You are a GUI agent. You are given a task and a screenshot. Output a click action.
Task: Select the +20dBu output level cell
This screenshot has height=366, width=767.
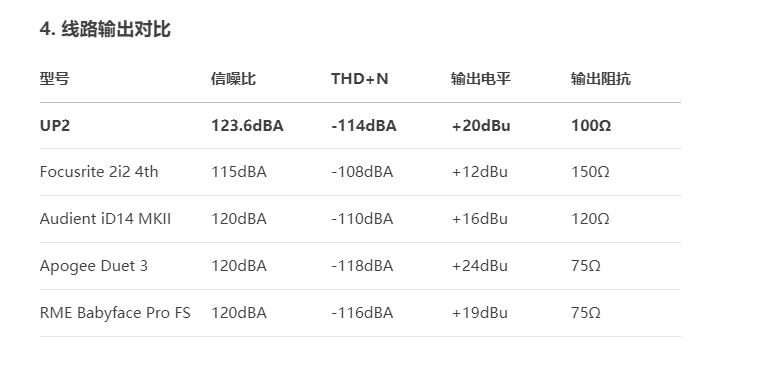(481, 126)
